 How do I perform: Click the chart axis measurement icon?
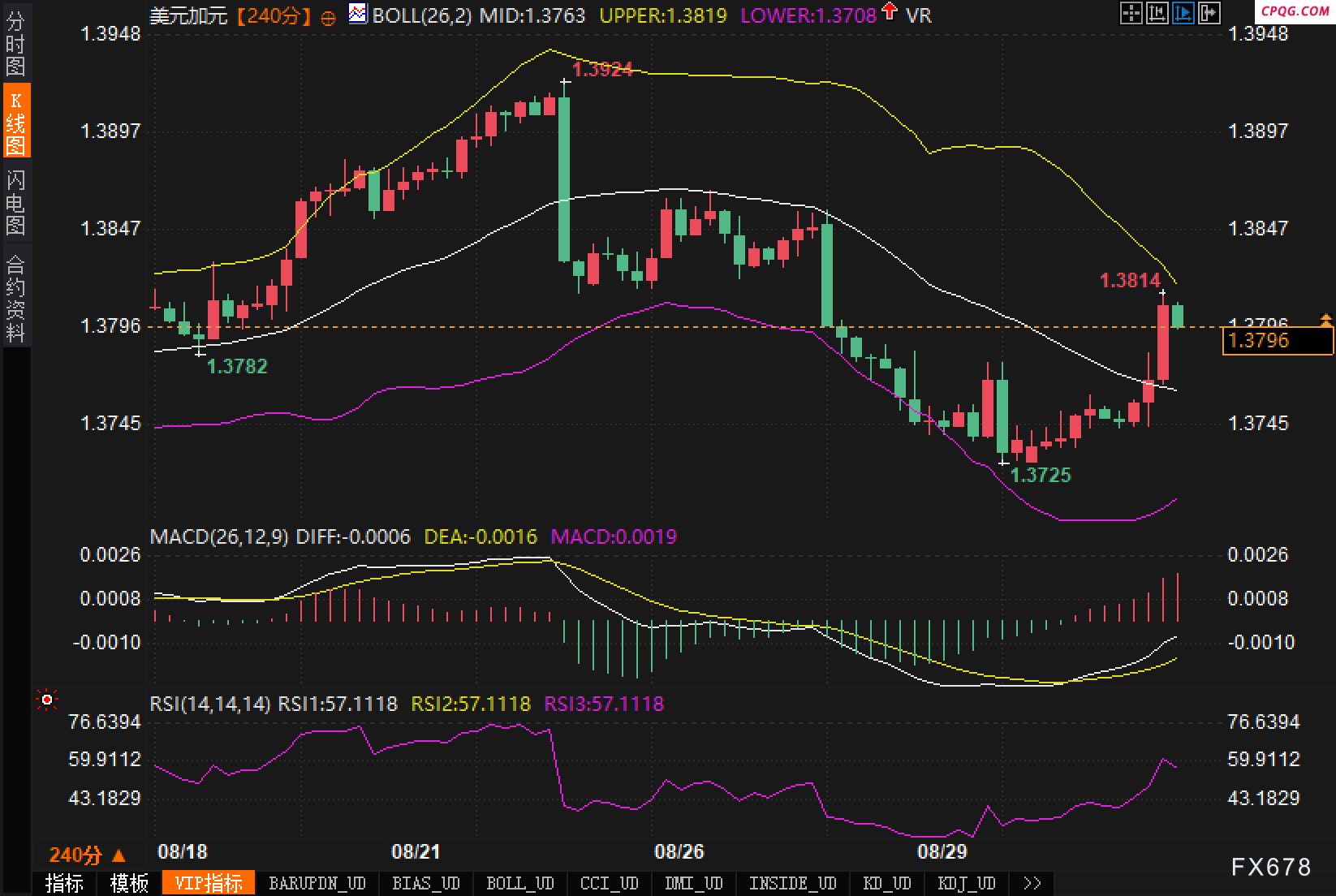coord(1157,13)
